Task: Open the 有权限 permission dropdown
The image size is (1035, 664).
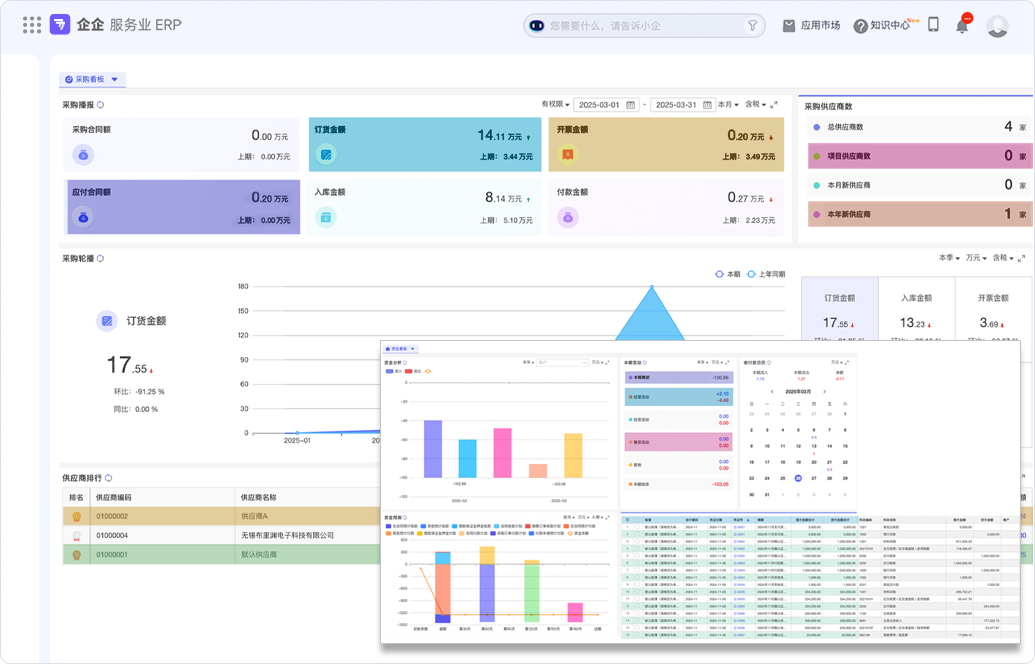Action: tap(555, 104)
